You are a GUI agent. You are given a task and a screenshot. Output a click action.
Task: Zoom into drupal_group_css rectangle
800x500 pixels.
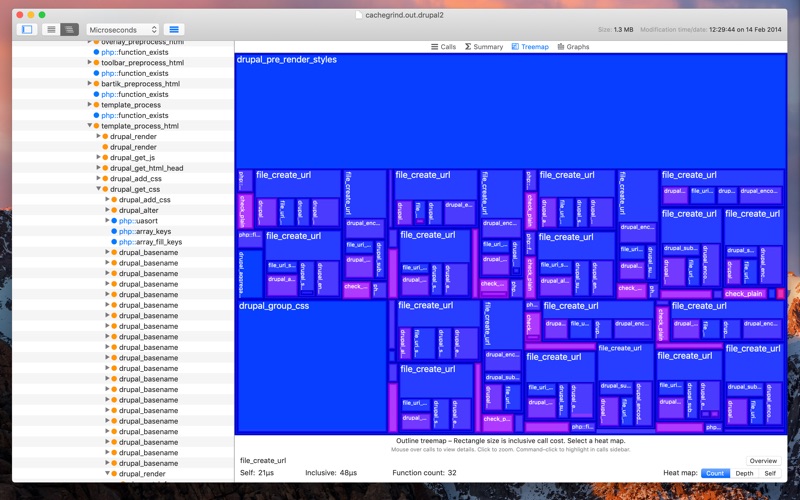coord(311,366)
